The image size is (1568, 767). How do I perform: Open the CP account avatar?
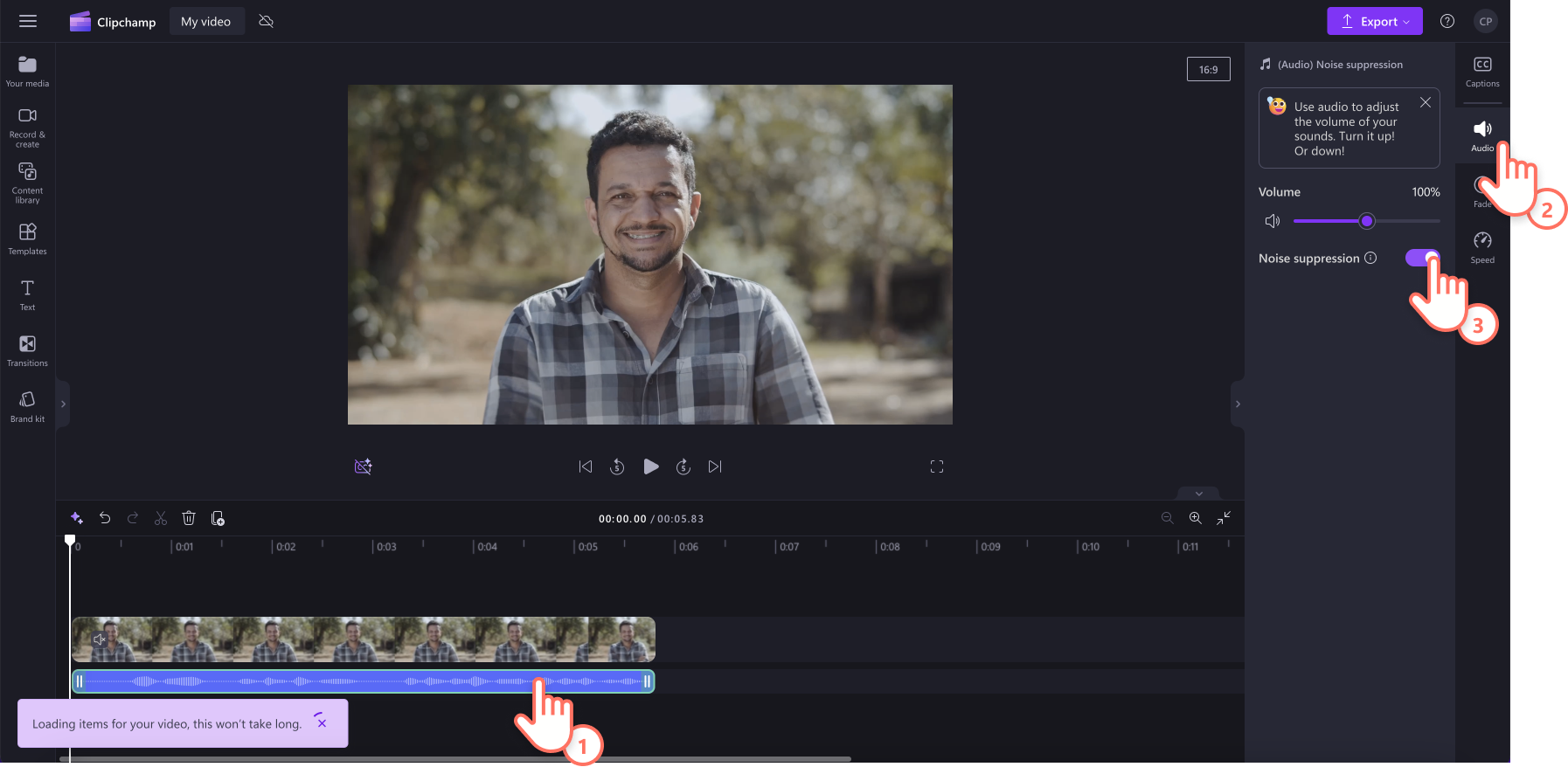click(x=1486, y=21)
